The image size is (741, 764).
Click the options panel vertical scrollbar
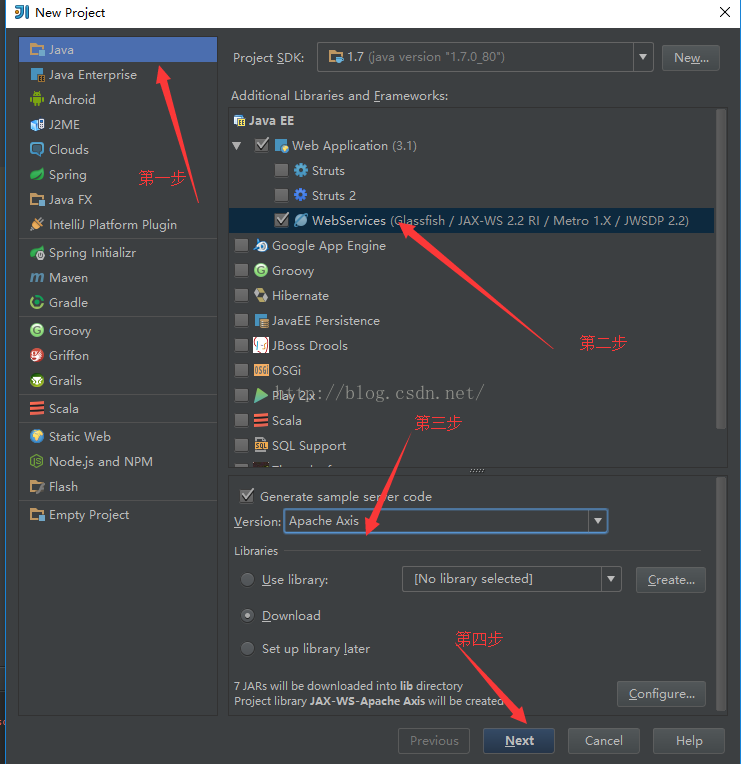point(721,594)
